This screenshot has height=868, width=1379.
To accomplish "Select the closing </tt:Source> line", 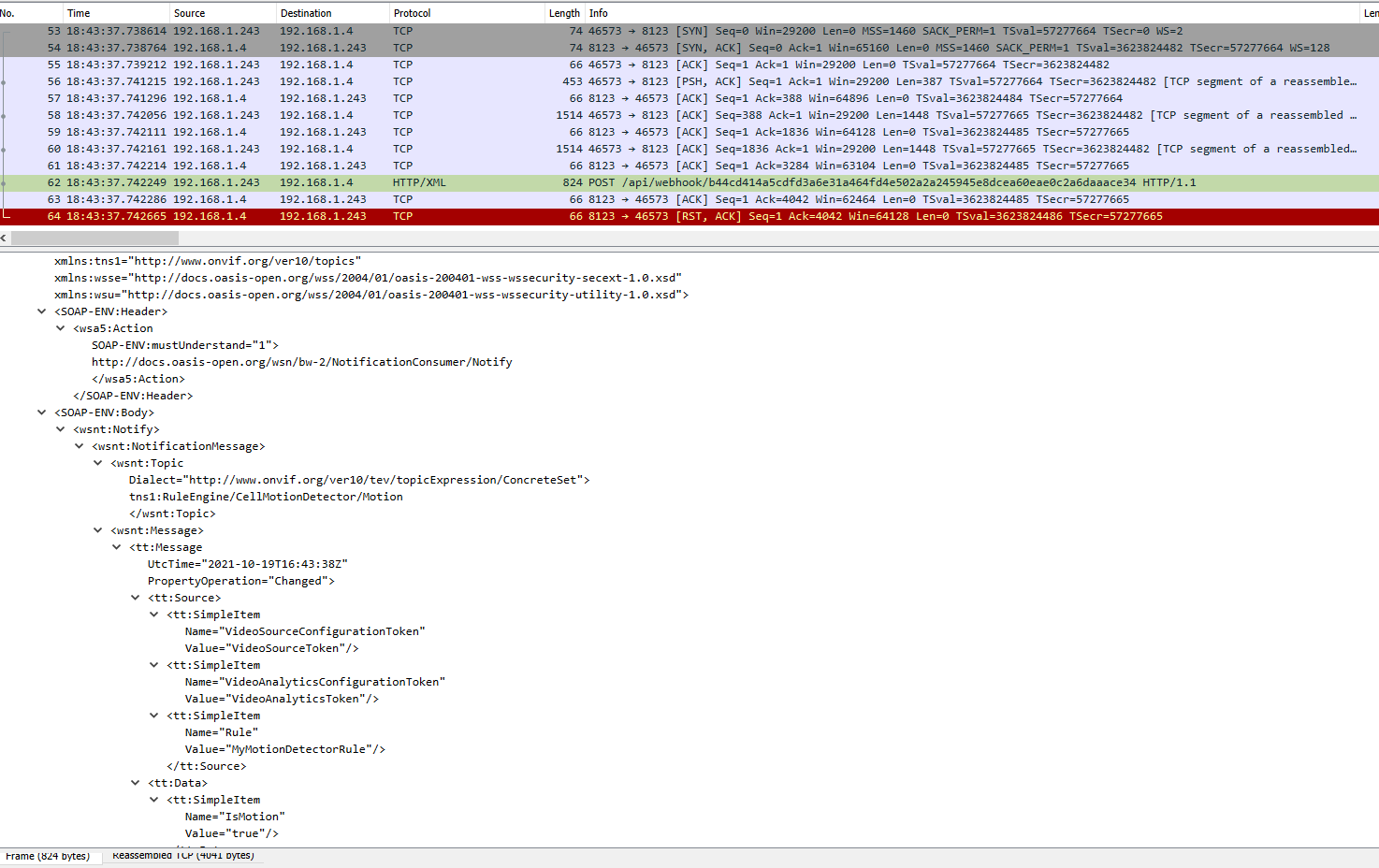I will 206,766.
